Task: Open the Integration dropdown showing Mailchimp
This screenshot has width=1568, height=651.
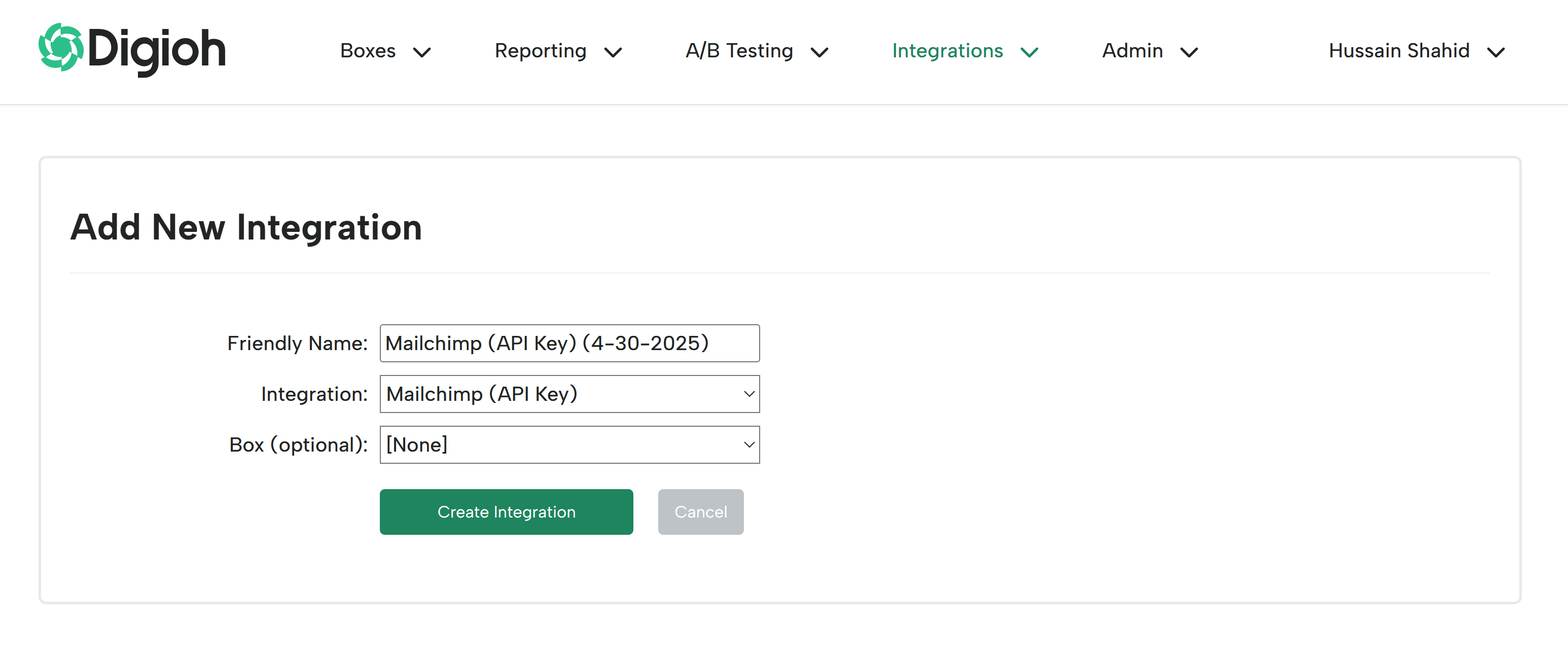Action: click(x=569, y=394)
